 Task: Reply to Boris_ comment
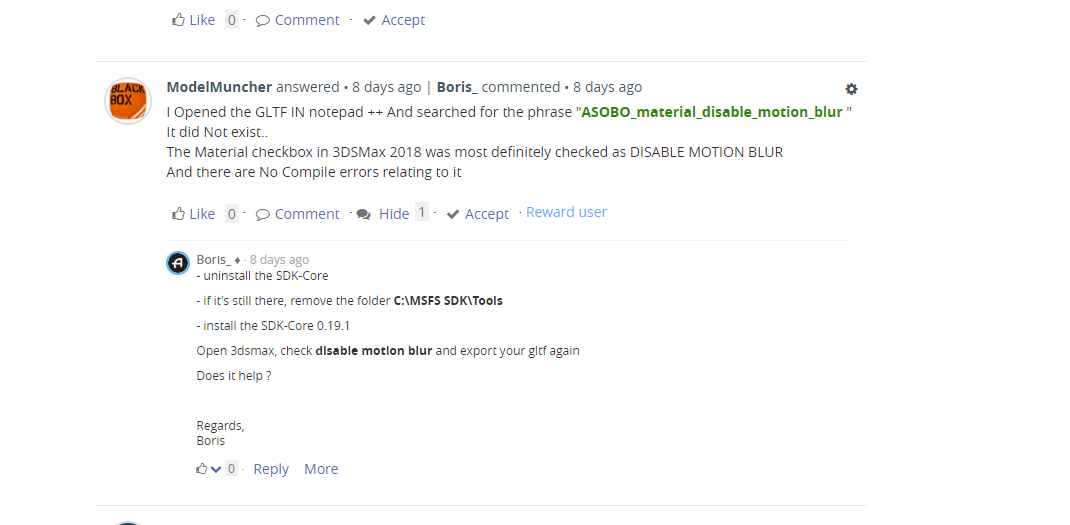coord(271,469)
